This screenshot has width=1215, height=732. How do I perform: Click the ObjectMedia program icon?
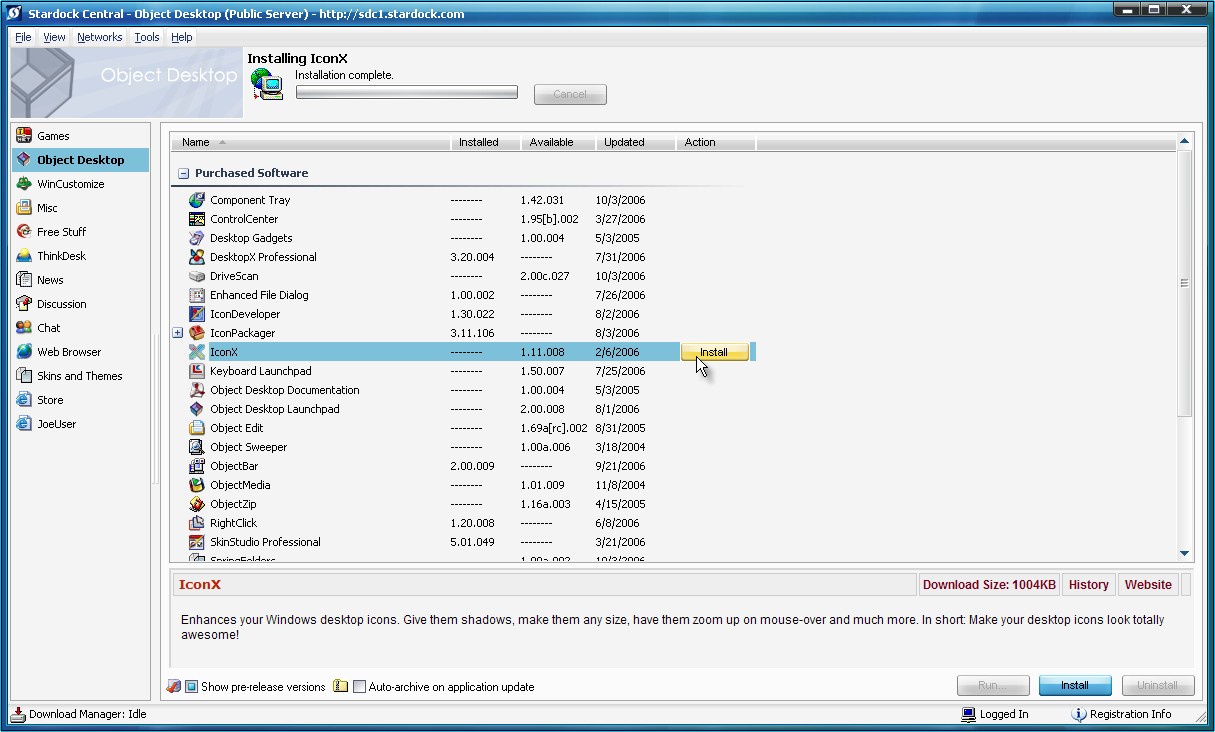click(x=197, y=485)
